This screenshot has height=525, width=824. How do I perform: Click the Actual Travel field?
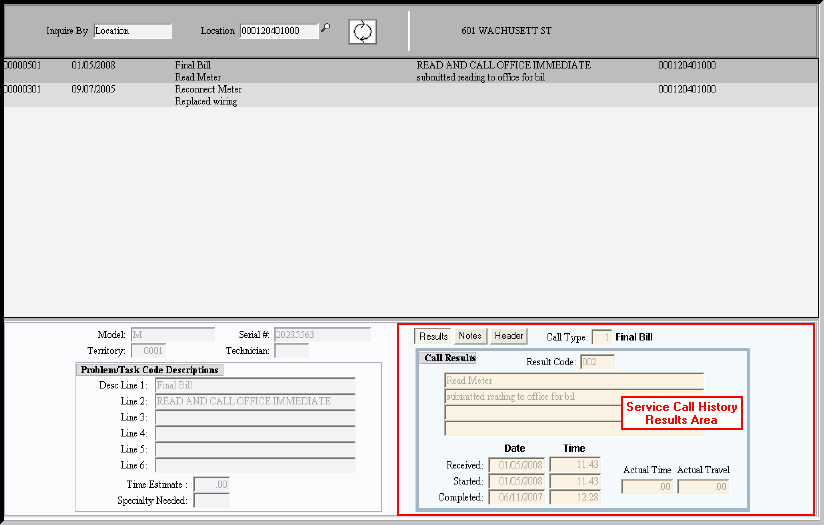pos(703,487)
